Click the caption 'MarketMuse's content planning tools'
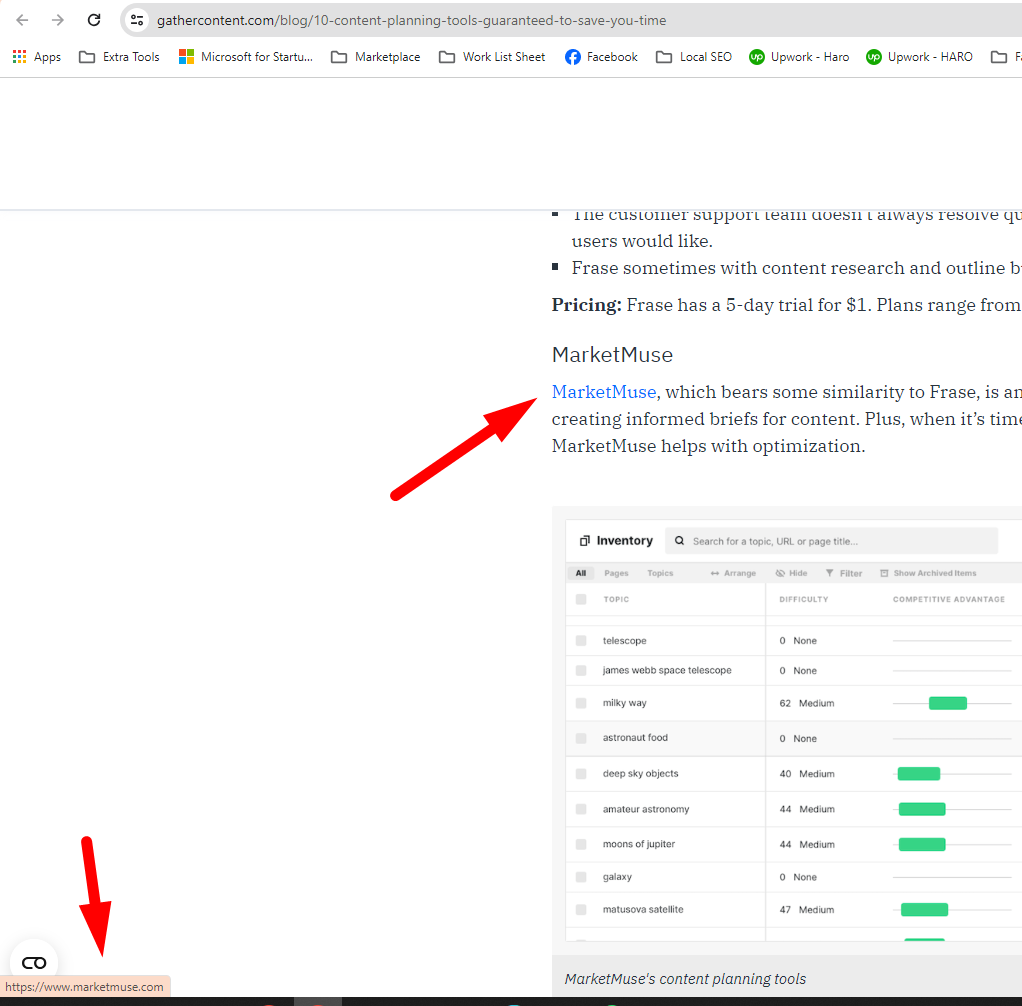The height and width of the screenshot is (1006, 1022). point(685,979)
